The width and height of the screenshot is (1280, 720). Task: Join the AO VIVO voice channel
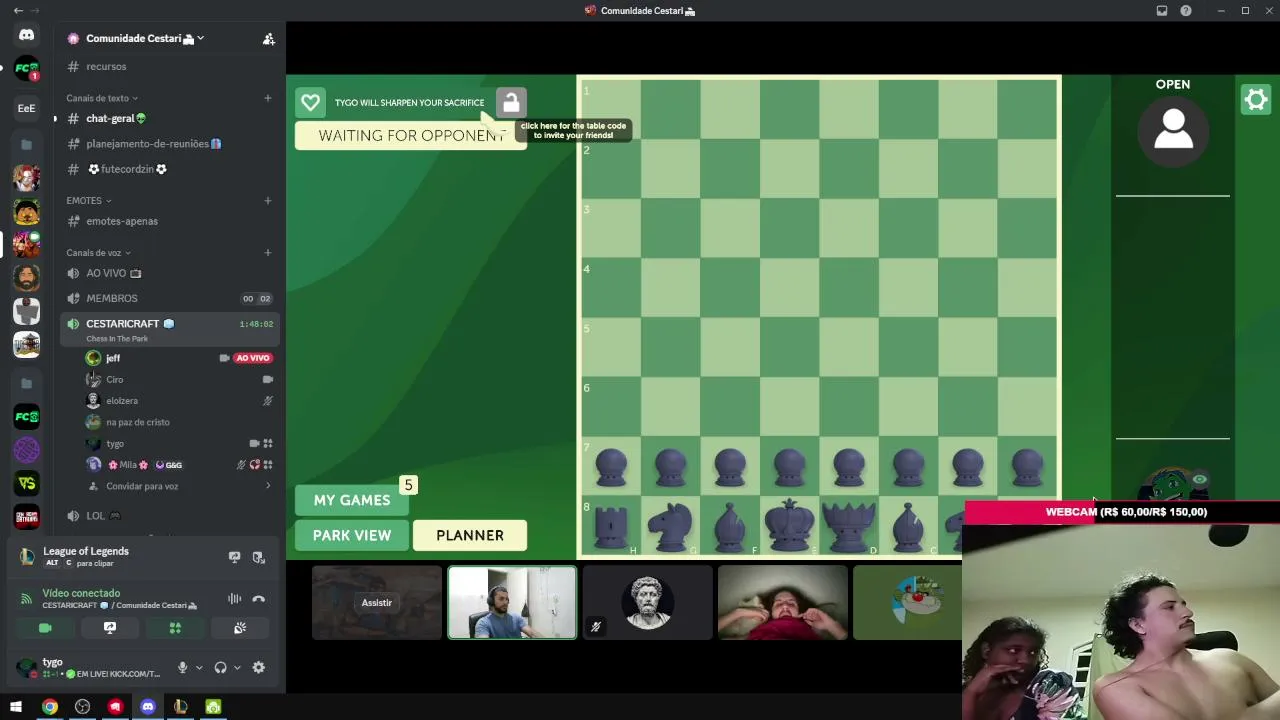click(x=169, y=273)
